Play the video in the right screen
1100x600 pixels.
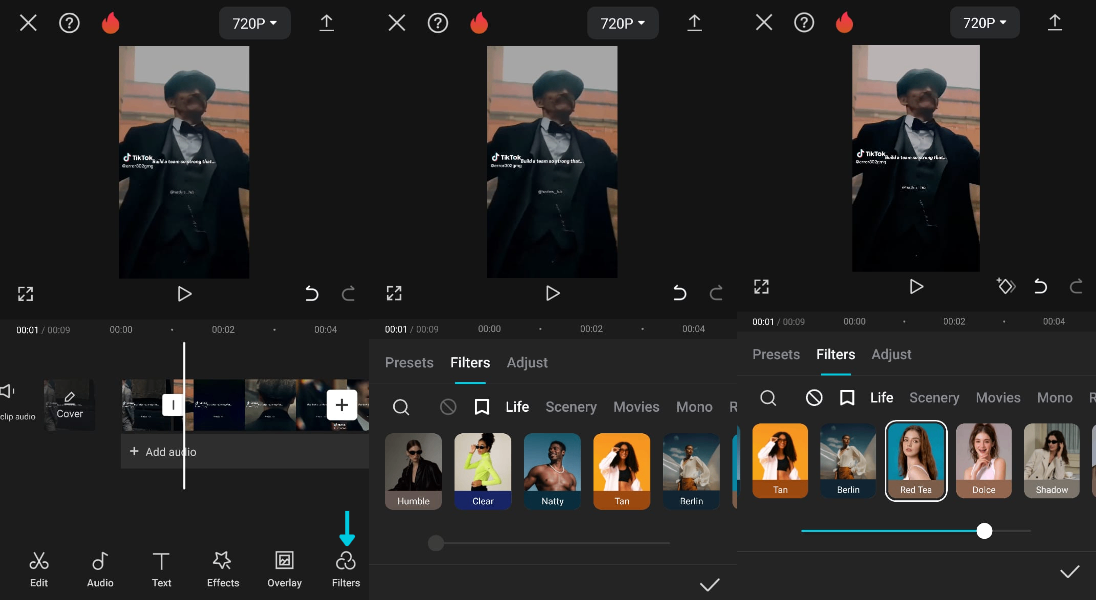click(x=915, y=286)
